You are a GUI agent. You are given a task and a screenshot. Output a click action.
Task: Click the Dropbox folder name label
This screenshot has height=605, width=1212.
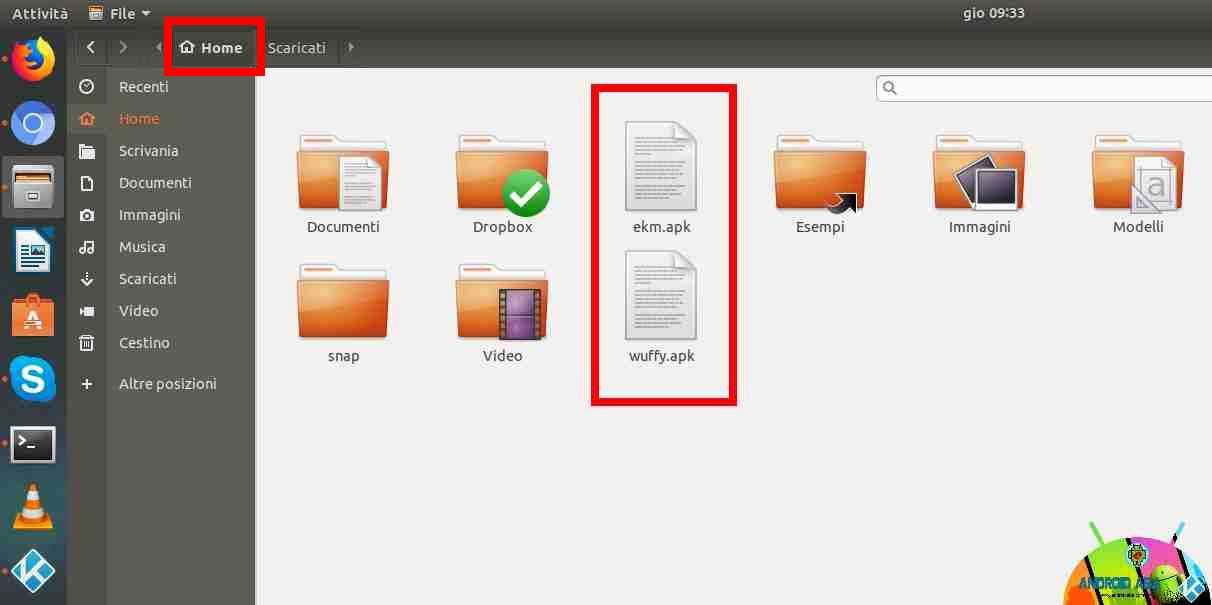pyautogui.click(x=502, y=227)
